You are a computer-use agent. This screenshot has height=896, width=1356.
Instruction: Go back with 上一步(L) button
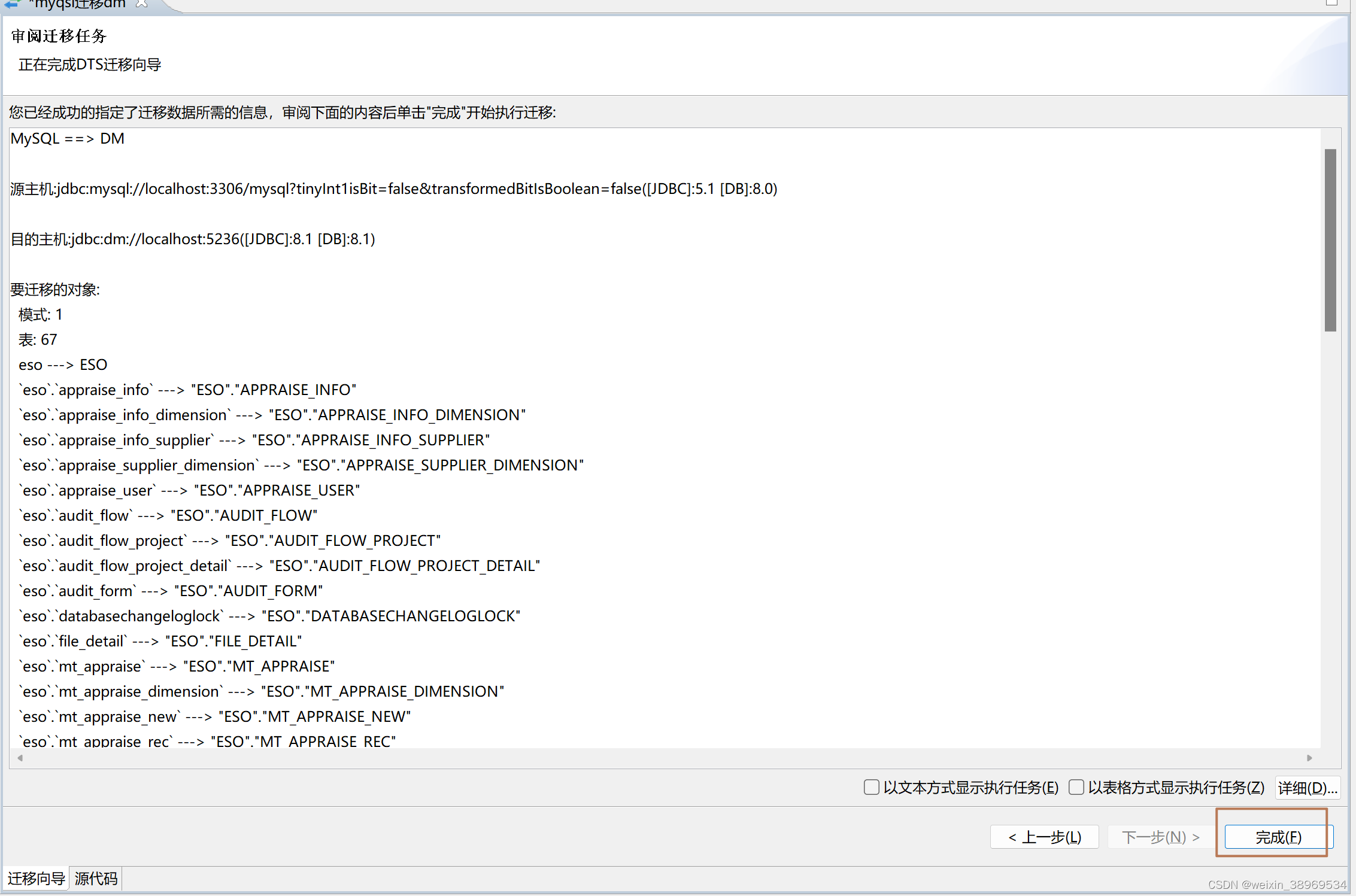pos(1044,837)
